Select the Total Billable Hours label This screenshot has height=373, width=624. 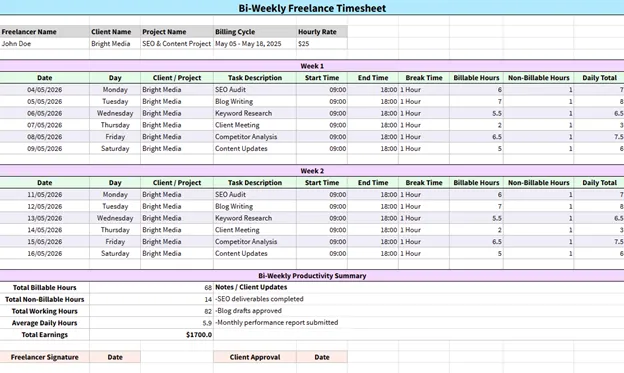click(x=45, y=287)
